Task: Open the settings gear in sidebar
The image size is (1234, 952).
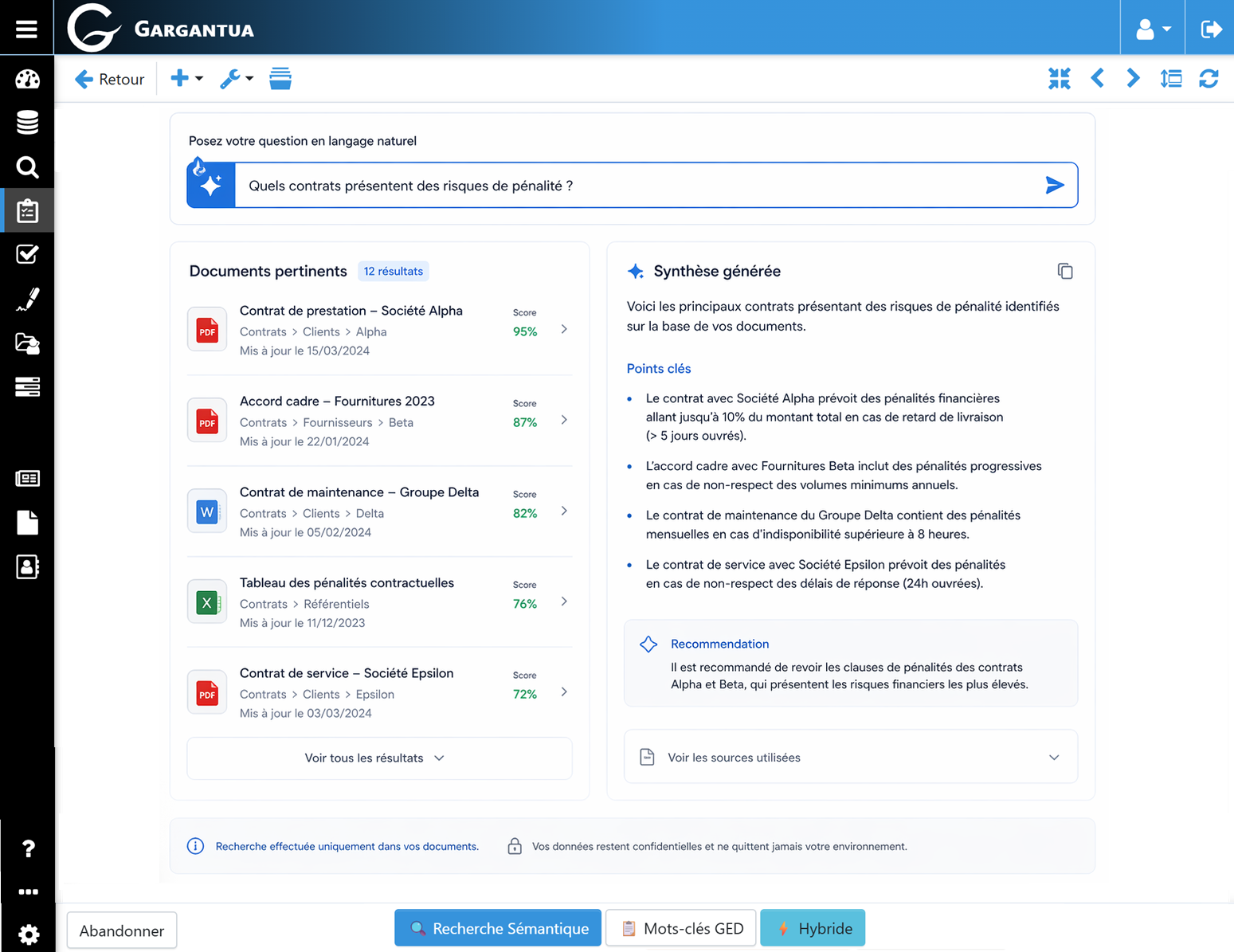Action: point(28,934)
